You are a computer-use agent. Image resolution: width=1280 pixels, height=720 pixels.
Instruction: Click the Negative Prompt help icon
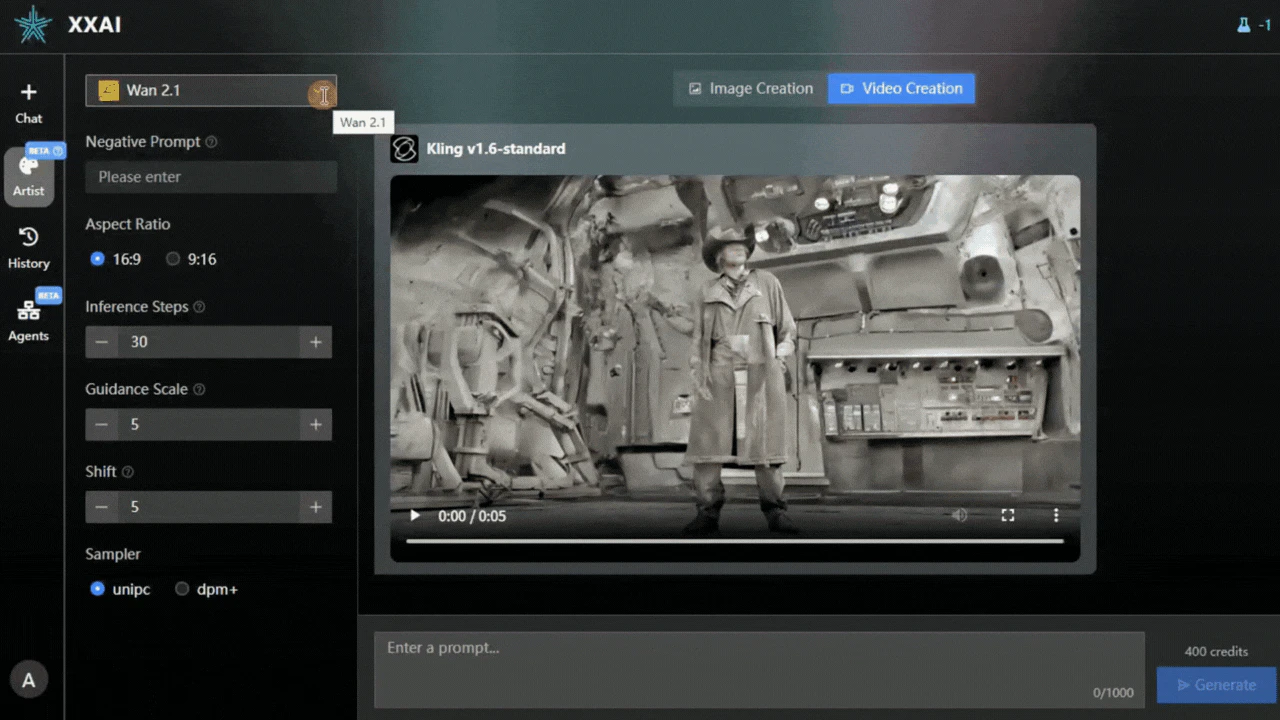pos(211,142)
